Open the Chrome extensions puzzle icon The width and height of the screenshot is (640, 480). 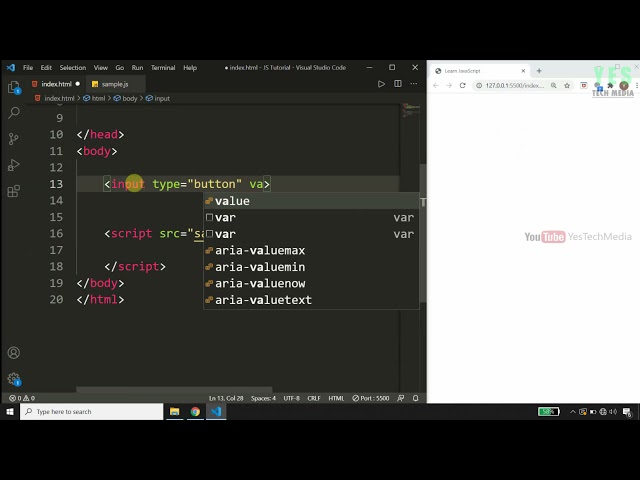pyautogui.click(x=610, y=85)
